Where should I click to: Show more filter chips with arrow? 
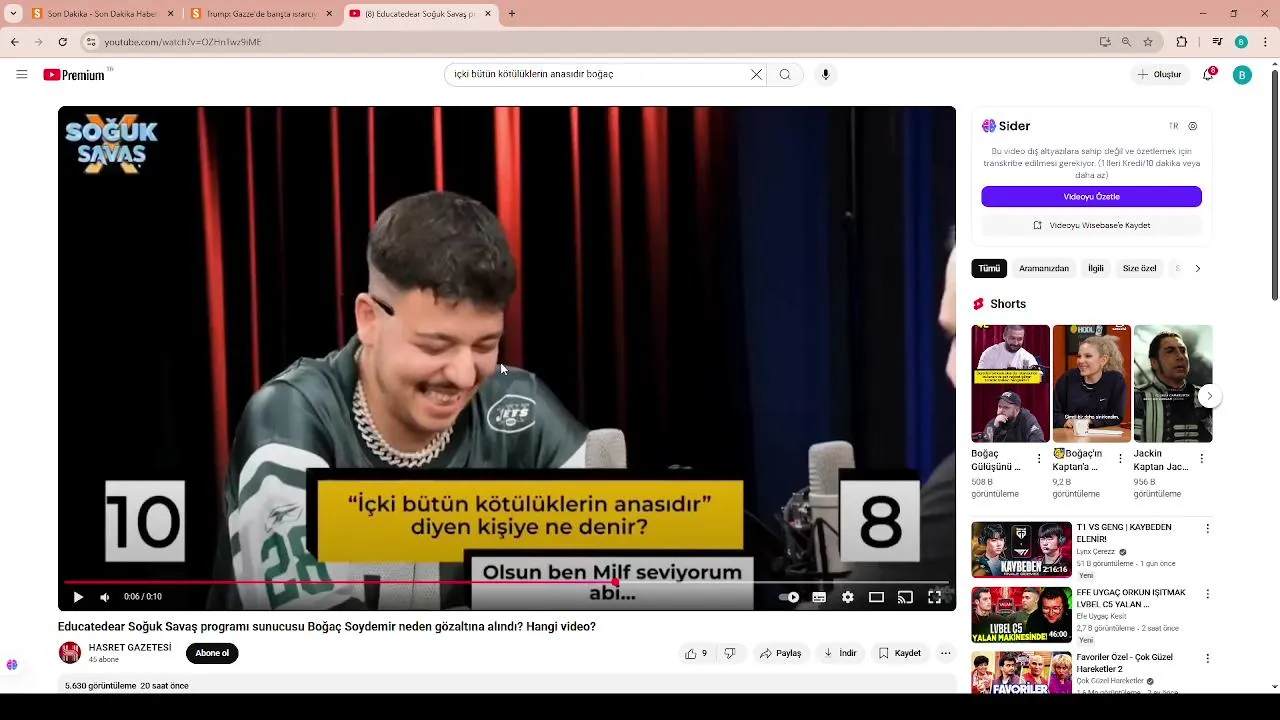(1197, 268)
